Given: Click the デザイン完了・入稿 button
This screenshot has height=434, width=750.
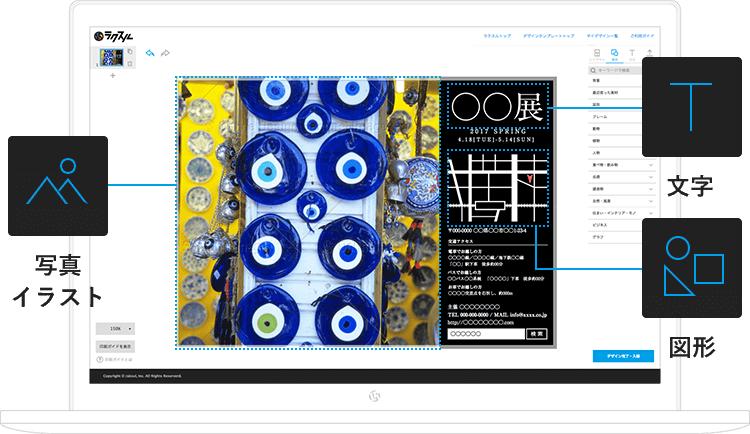Looking at the screenshot, I should click(x=623, y=355).
